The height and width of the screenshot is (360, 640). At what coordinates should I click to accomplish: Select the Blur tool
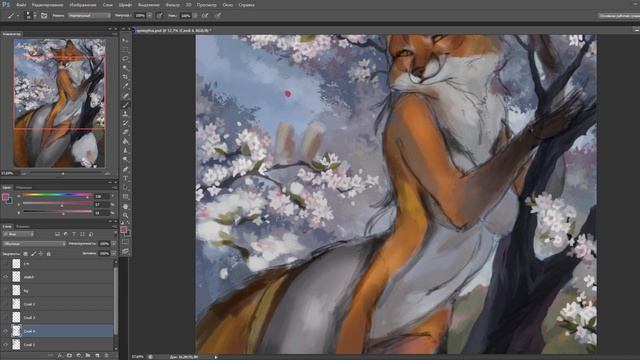pyautogui.click(x=125, y=151)
